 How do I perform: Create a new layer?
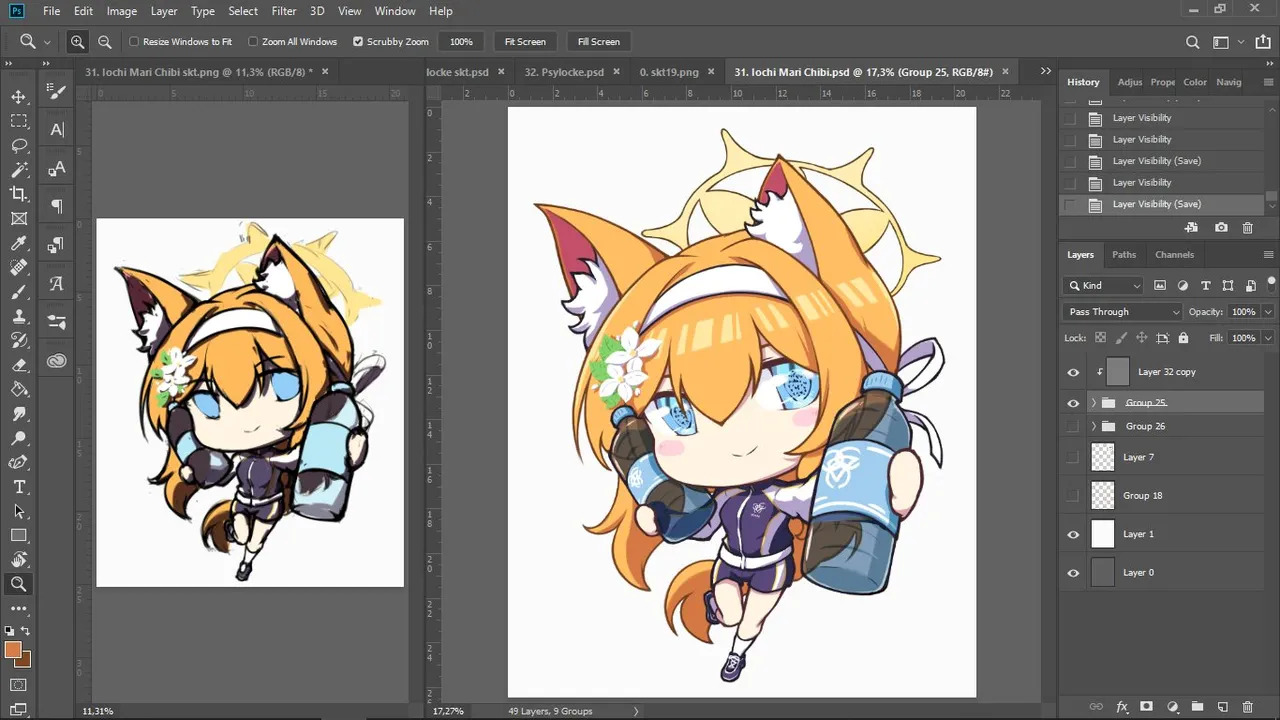click(x=1222, y=707)
